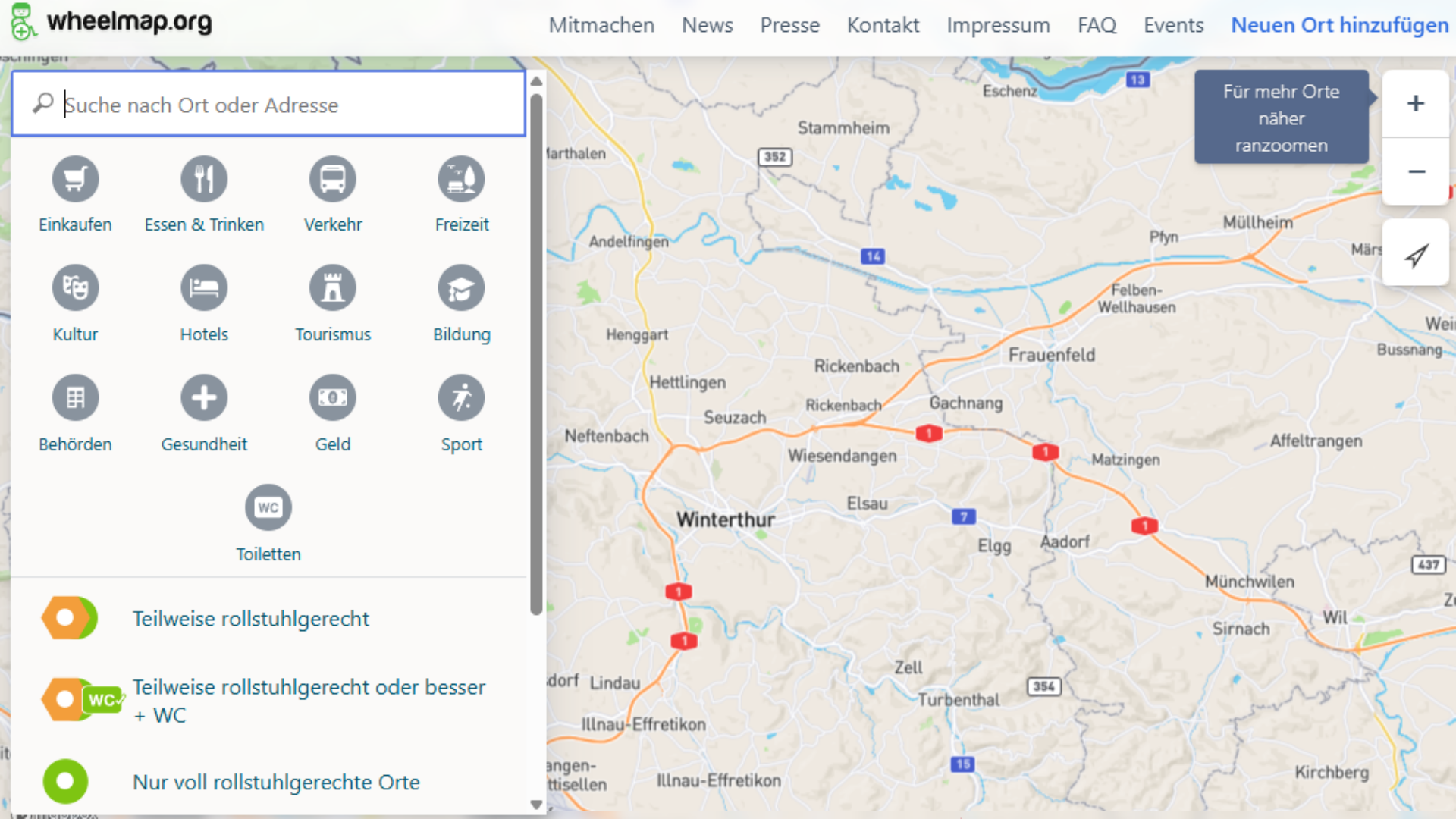Select the Essen & Trinken category icon
Screen dimensions: 1456x819
pyautogui.click(x=204, y=180)
